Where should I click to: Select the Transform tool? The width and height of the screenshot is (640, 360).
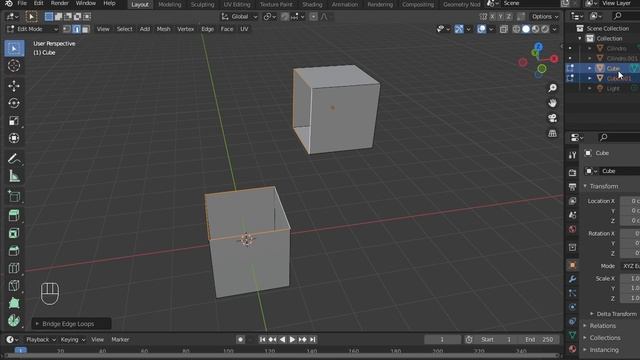coord(14,138)
